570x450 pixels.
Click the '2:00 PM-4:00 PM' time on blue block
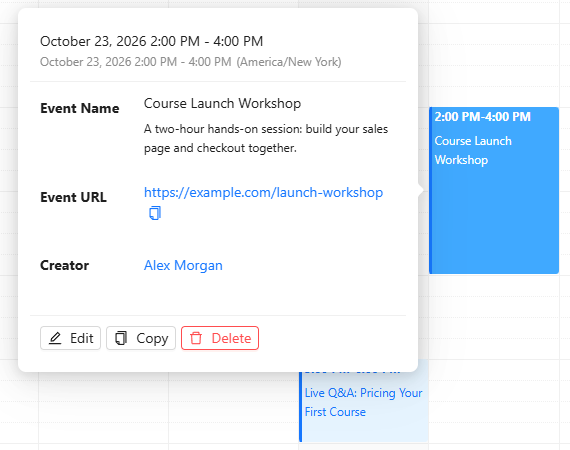click(x=483, y=117)
